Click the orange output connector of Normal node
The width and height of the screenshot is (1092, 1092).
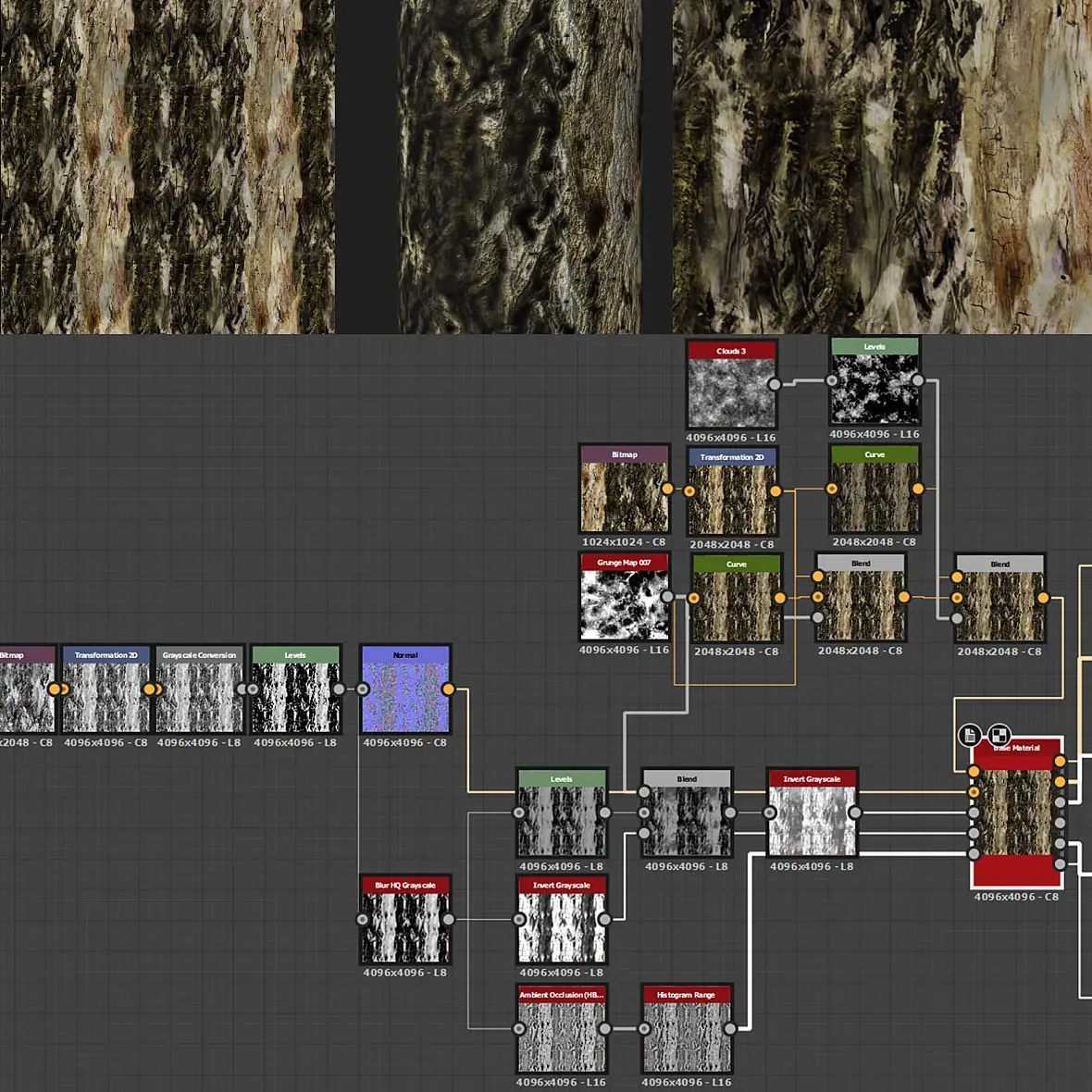[449, 689]
